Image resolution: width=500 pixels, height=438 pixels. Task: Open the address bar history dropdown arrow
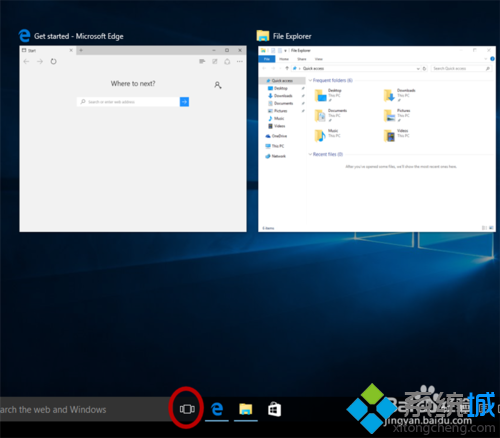(418, 68)
